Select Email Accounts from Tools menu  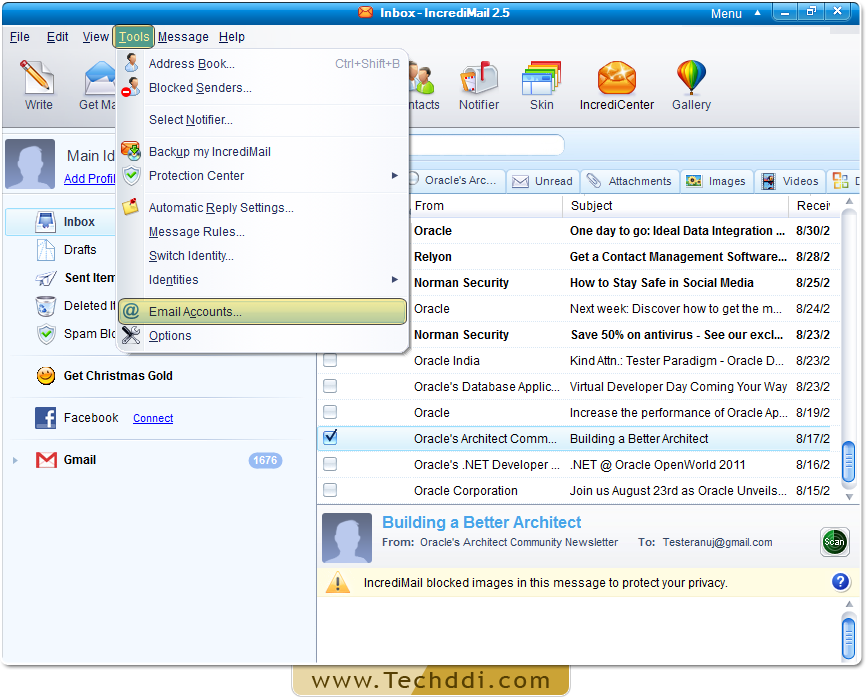point(195,312)
